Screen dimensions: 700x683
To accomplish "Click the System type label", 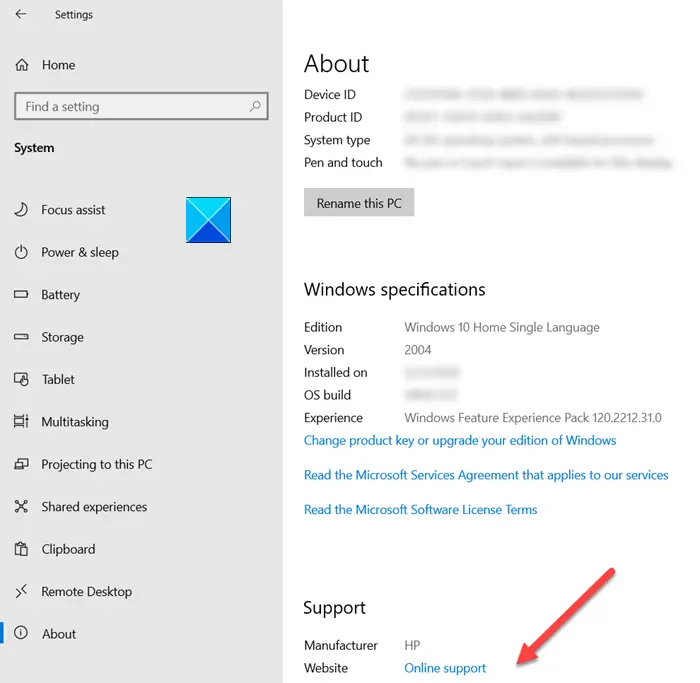I will (x=337, y=140).
